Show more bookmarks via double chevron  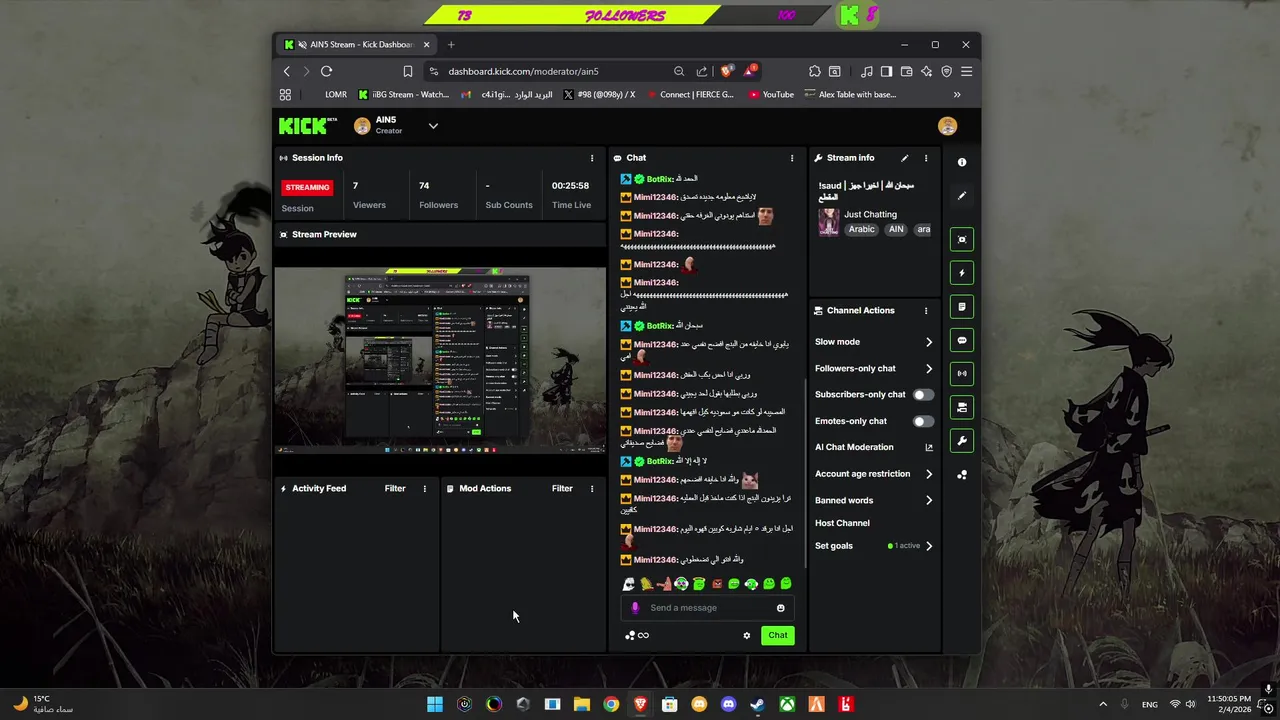pos(957,95)
